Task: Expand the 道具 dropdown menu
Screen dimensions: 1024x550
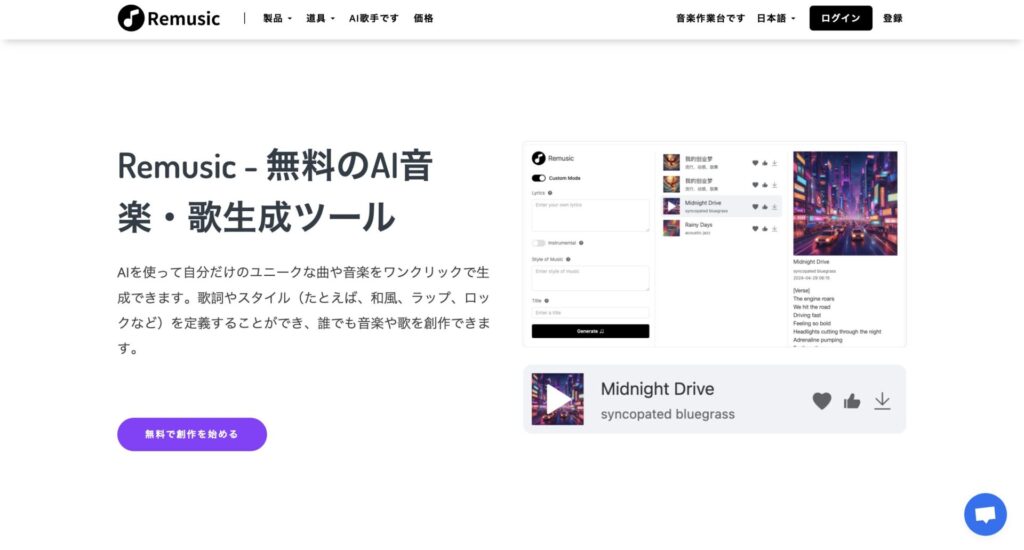Action: tap(320, 18)
